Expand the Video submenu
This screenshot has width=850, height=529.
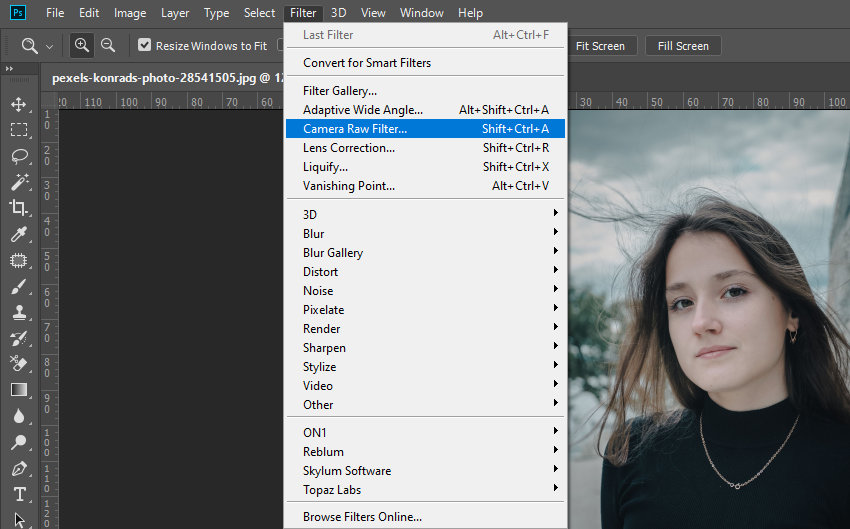coord(426,385)
